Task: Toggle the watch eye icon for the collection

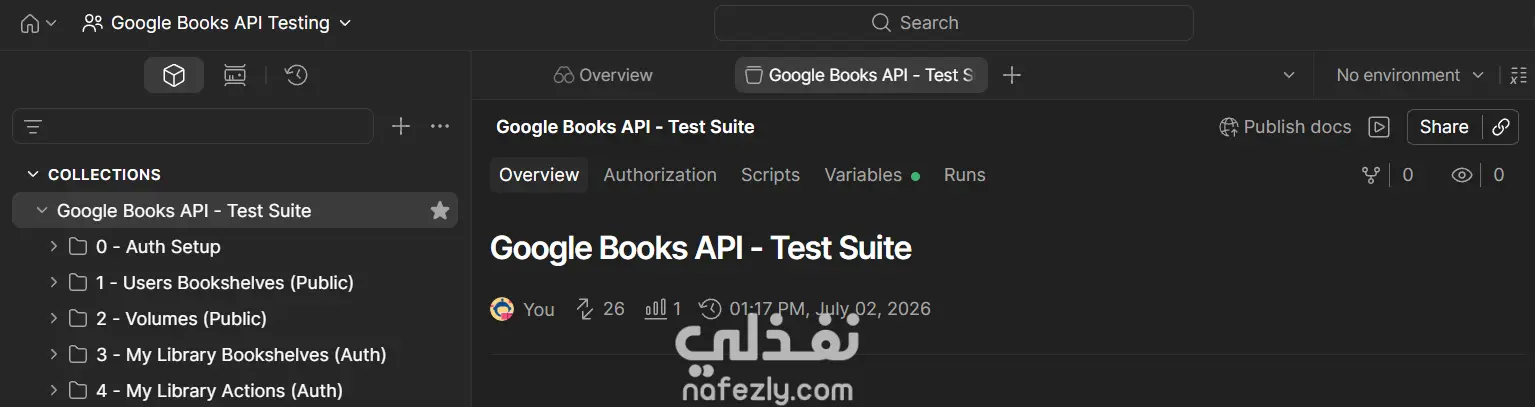Action: (x=1462, y=175)
